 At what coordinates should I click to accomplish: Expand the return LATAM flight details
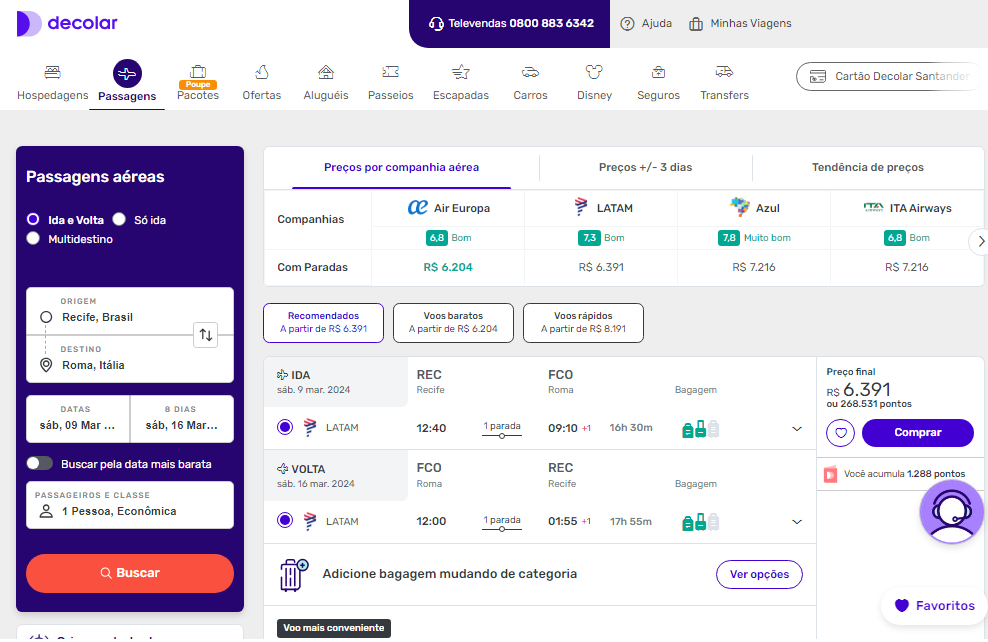(797, 522)
